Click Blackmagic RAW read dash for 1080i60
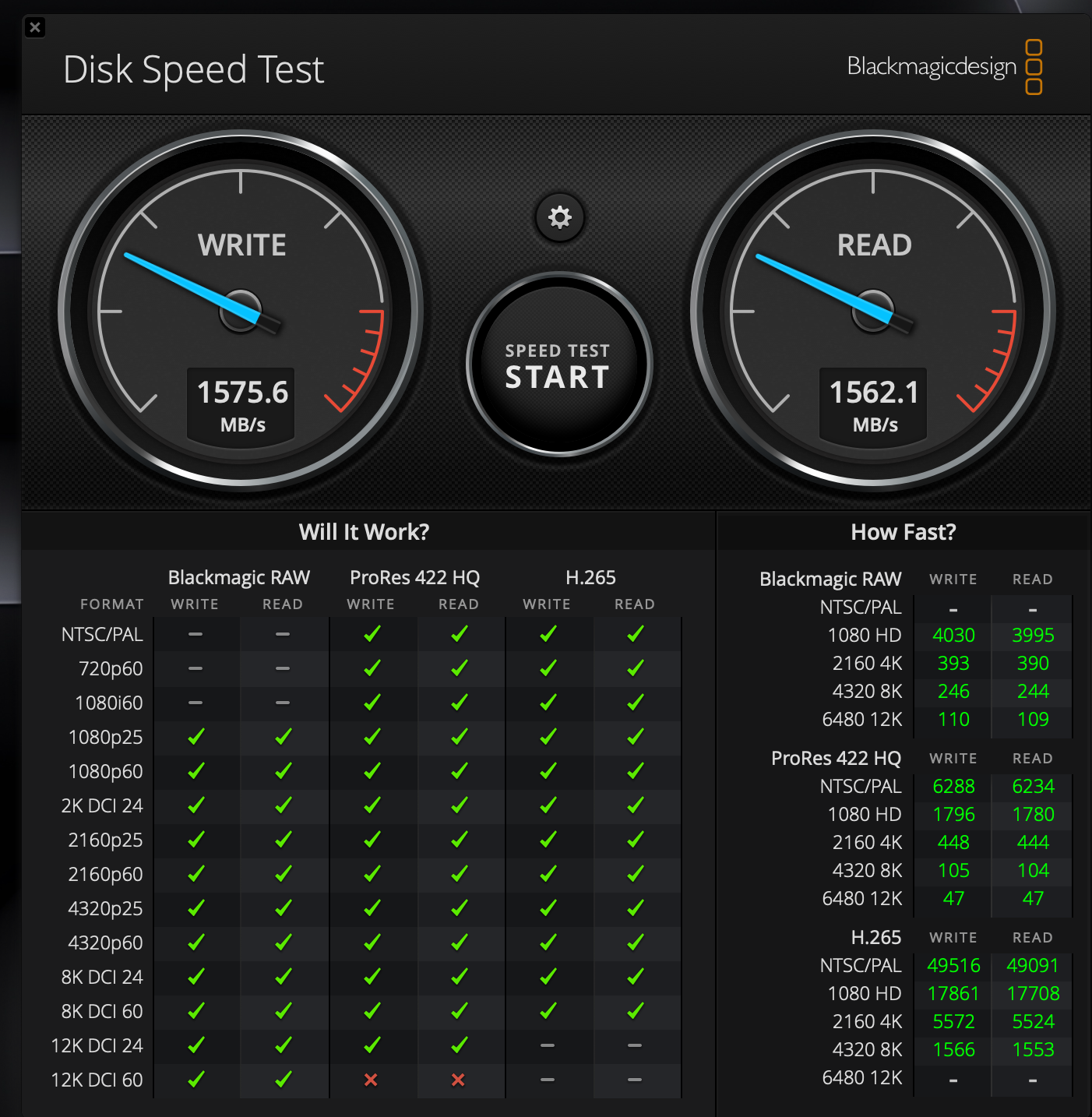Screen dimensions: 1092x1117 pyautogui.click(x=283, y=703)
